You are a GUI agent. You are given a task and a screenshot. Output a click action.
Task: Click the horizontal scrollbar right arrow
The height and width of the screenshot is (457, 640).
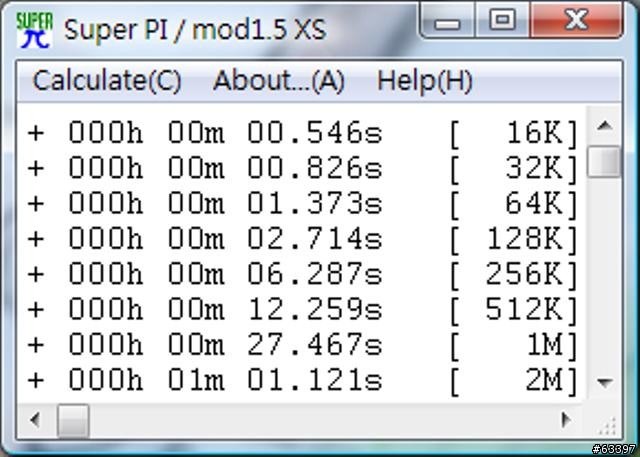click(x=566, y=420)
